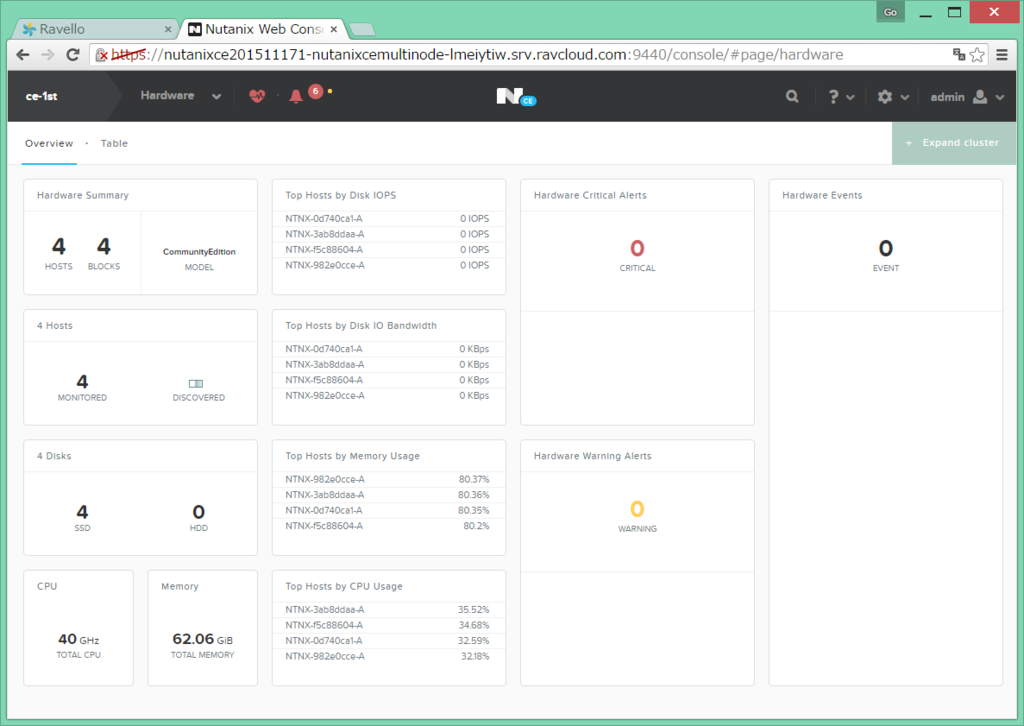Click the cluster health heart icon
The height and width of the screenshot is (726, 1024).
tap(257, 96)
